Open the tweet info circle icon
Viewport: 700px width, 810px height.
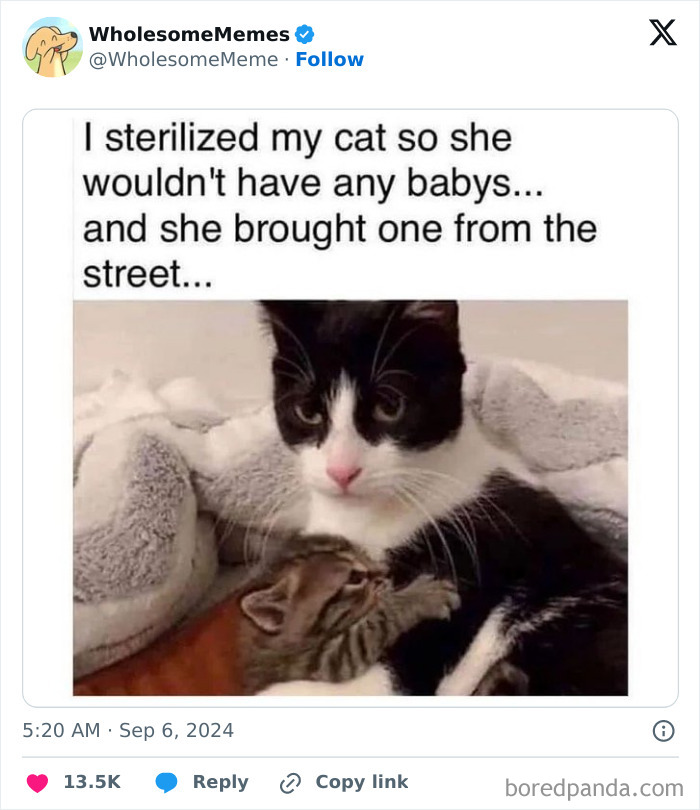point(662,731)
